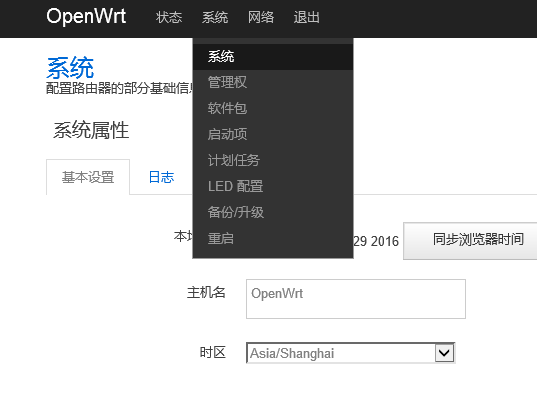
Task: Choose 管理权 from the dropdown
Action: (x=273, y=82)
